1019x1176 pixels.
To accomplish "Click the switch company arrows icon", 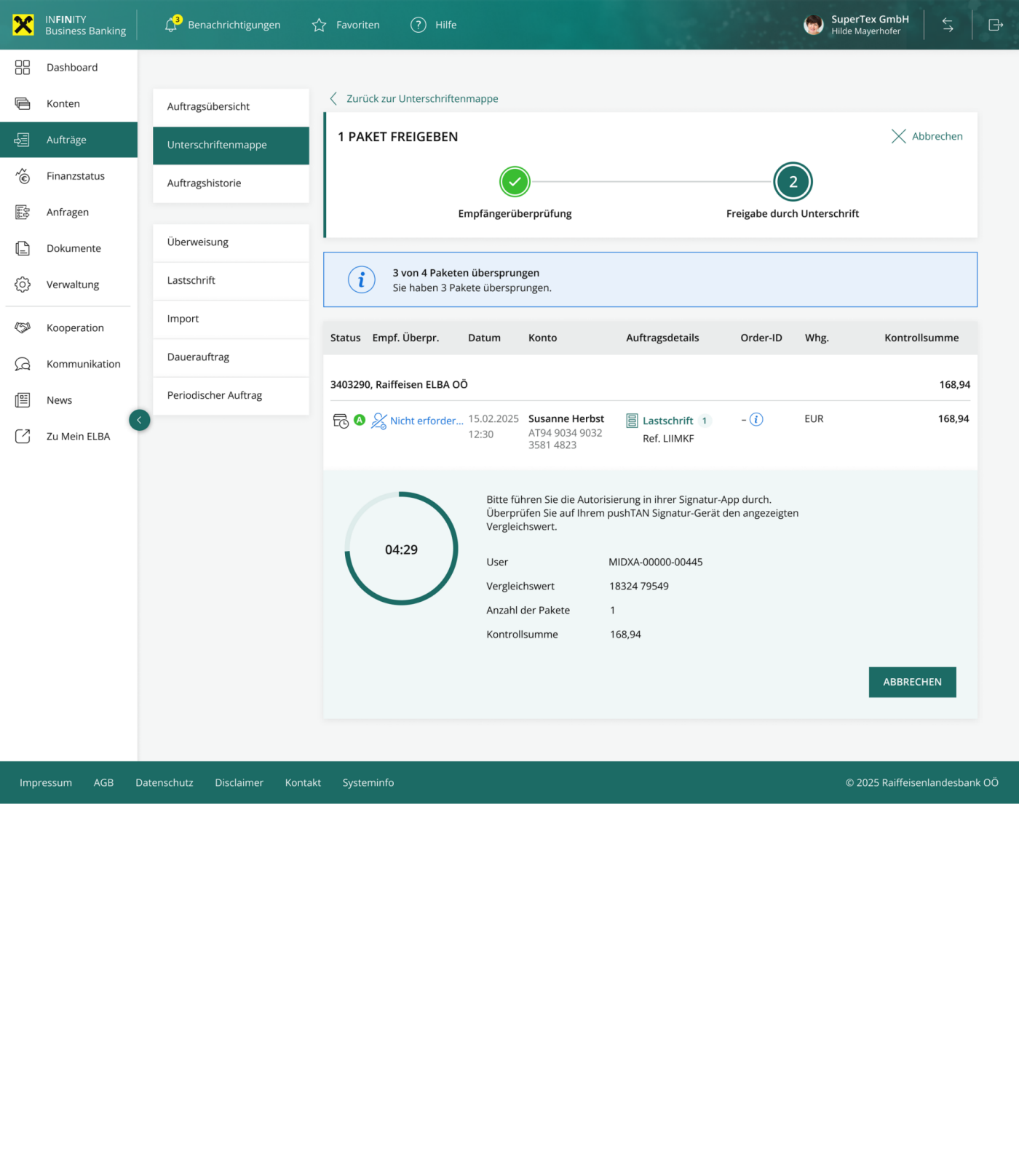I will [948, 25].
